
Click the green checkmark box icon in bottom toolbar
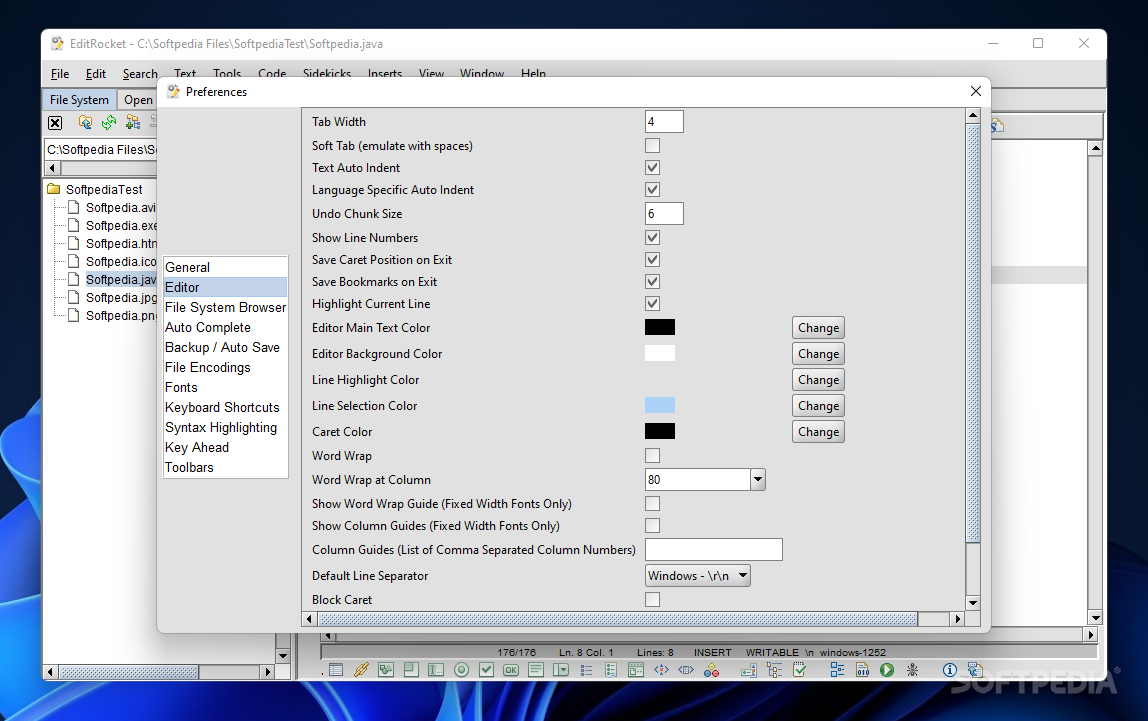point(486,669)
